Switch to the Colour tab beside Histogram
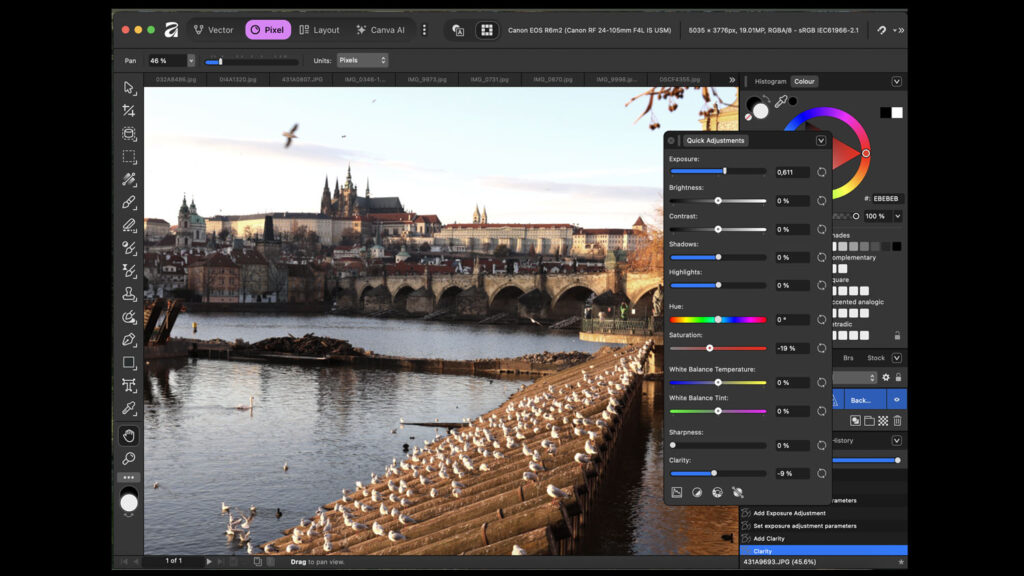 tap(805, 81)
